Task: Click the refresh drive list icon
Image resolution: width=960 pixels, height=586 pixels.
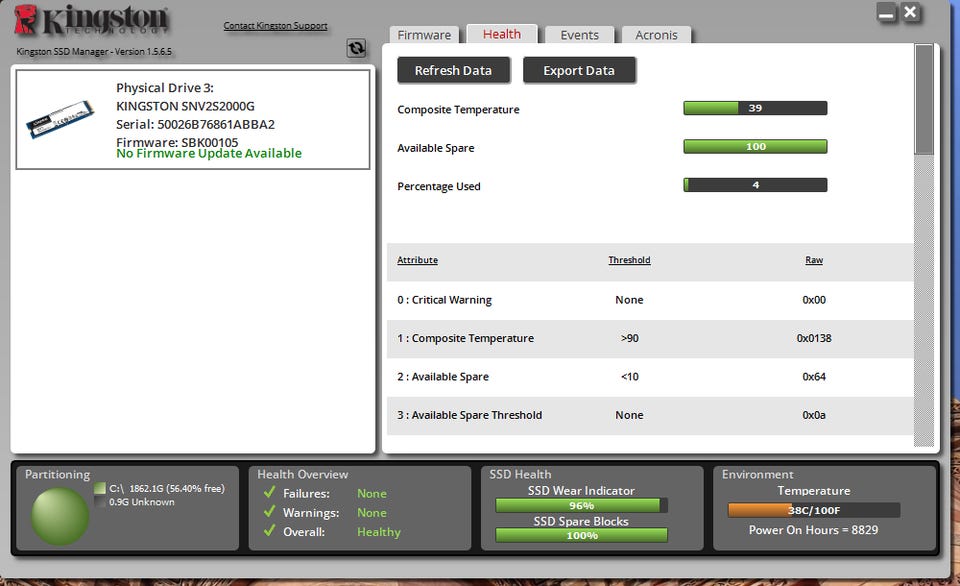Action: (x=356, y=48)
